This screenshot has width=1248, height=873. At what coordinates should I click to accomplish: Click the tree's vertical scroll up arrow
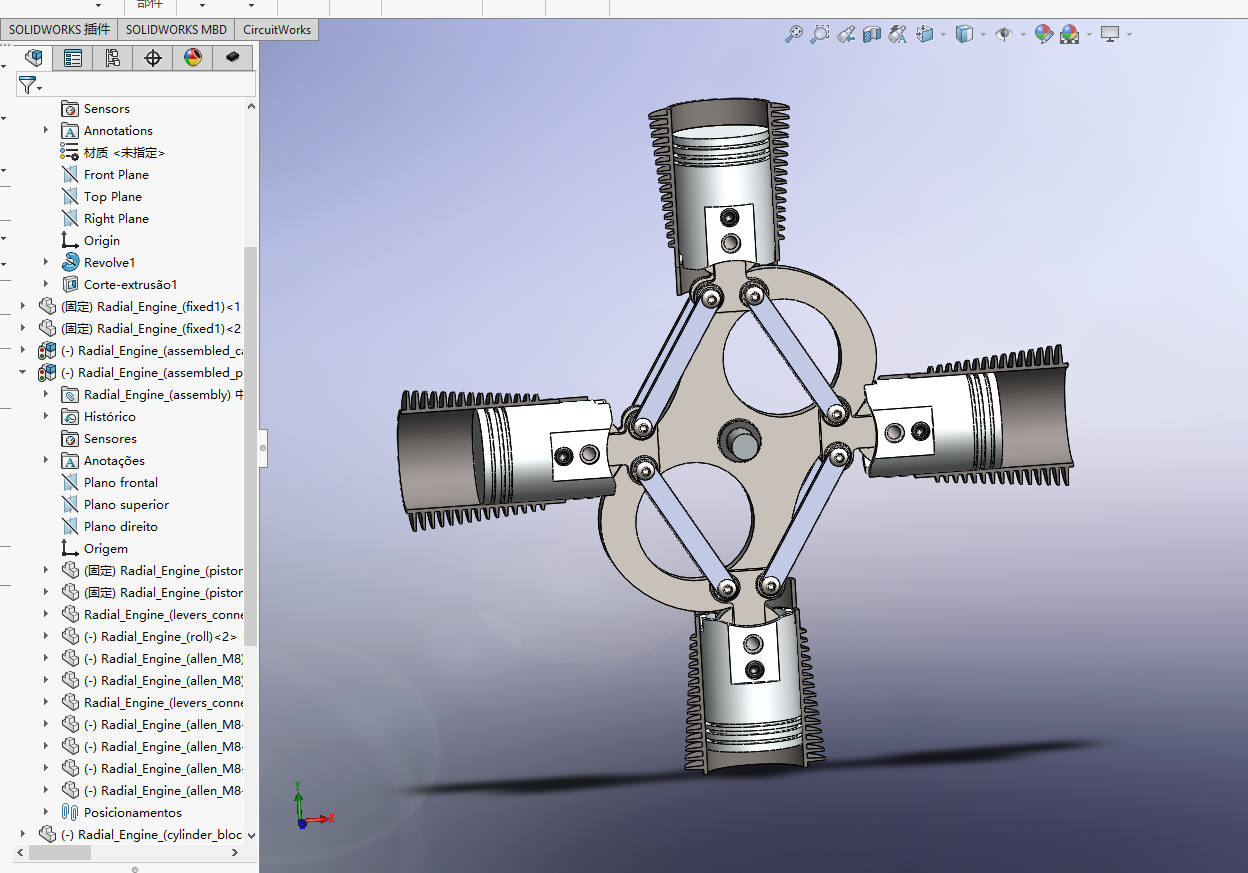coord(251,107)
